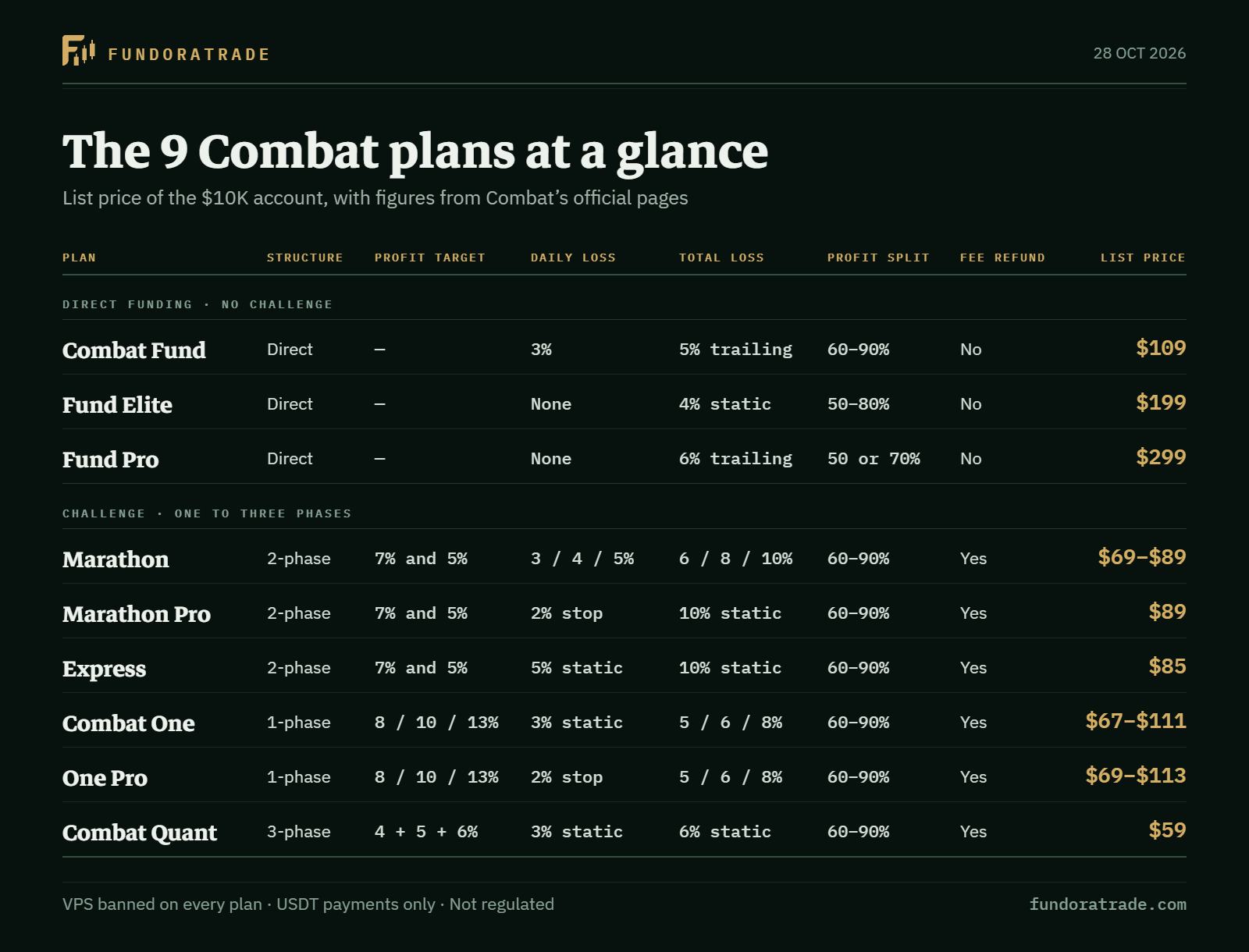This screenshot has height=952, width=1249.
Task: Click the '3 / 4 / 5%' daily loss value
Action: coord(582,559)
